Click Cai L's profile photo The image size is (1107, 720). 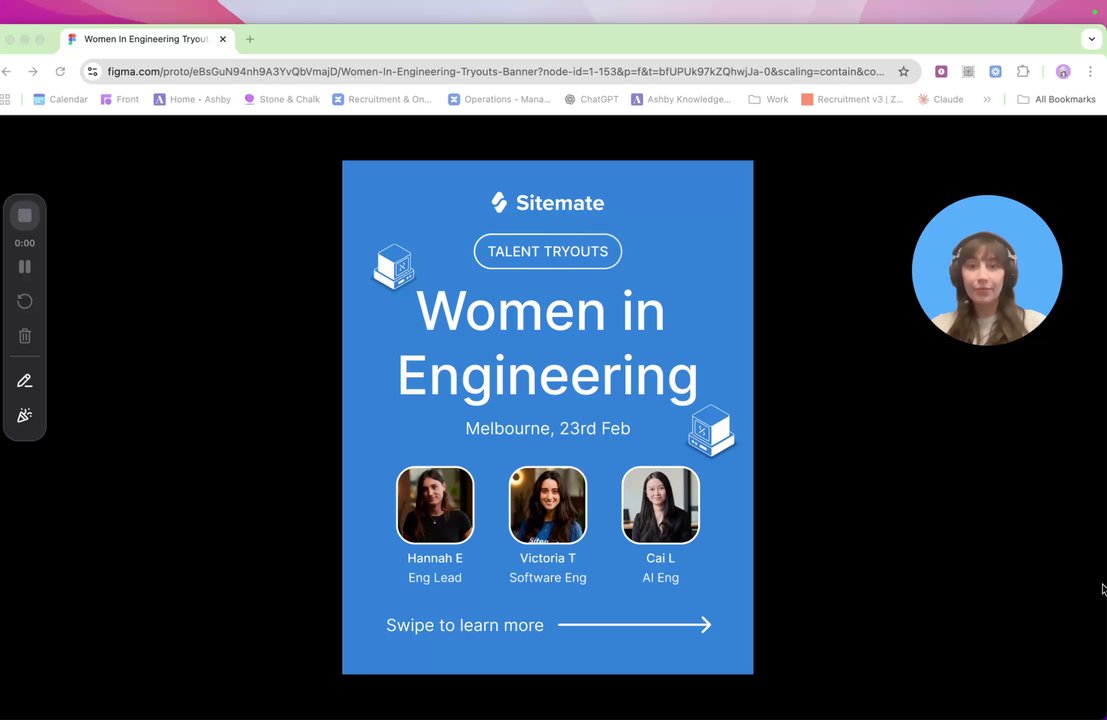tap(661, 505)
